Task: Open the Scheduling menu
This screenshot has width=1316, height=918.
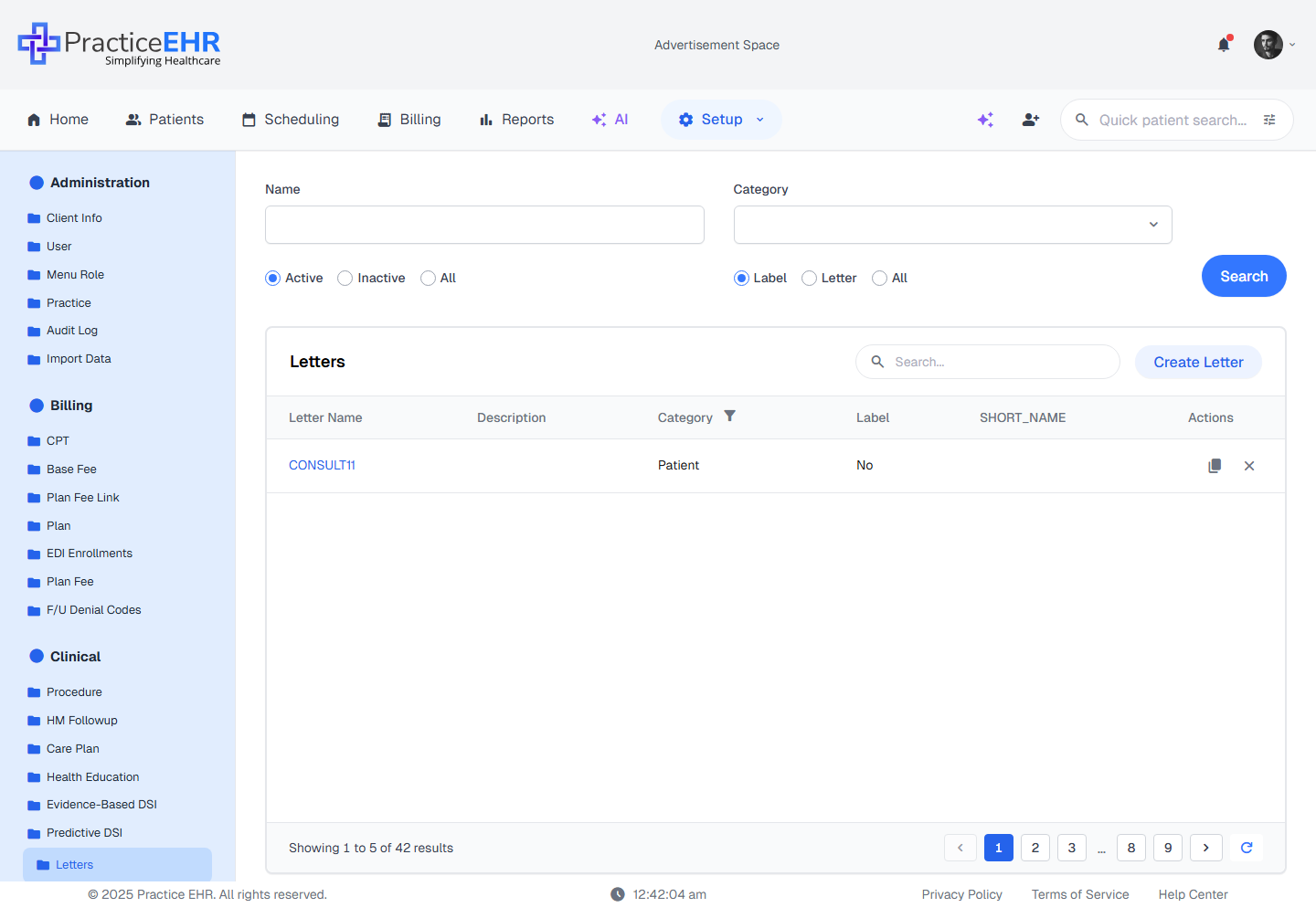Action: 291,120
